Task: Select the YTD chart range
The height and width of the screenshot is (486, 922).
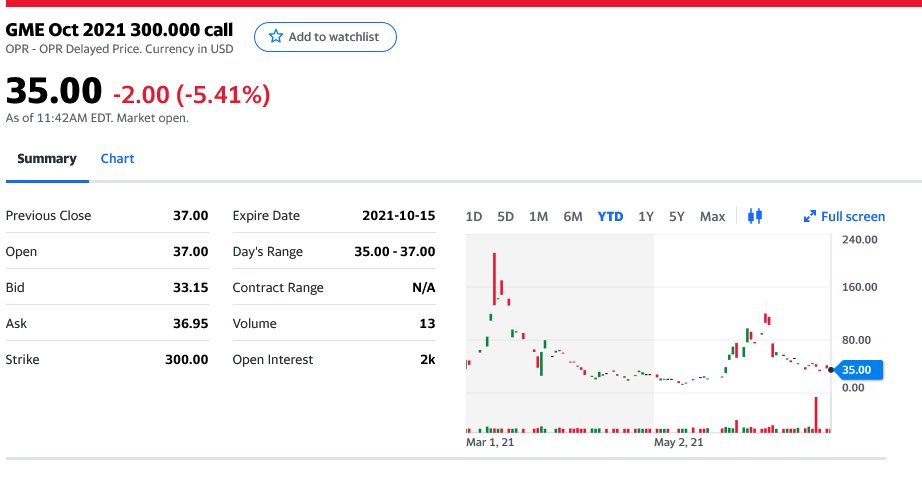Action: pyautogui.click(x=610, y=216)
